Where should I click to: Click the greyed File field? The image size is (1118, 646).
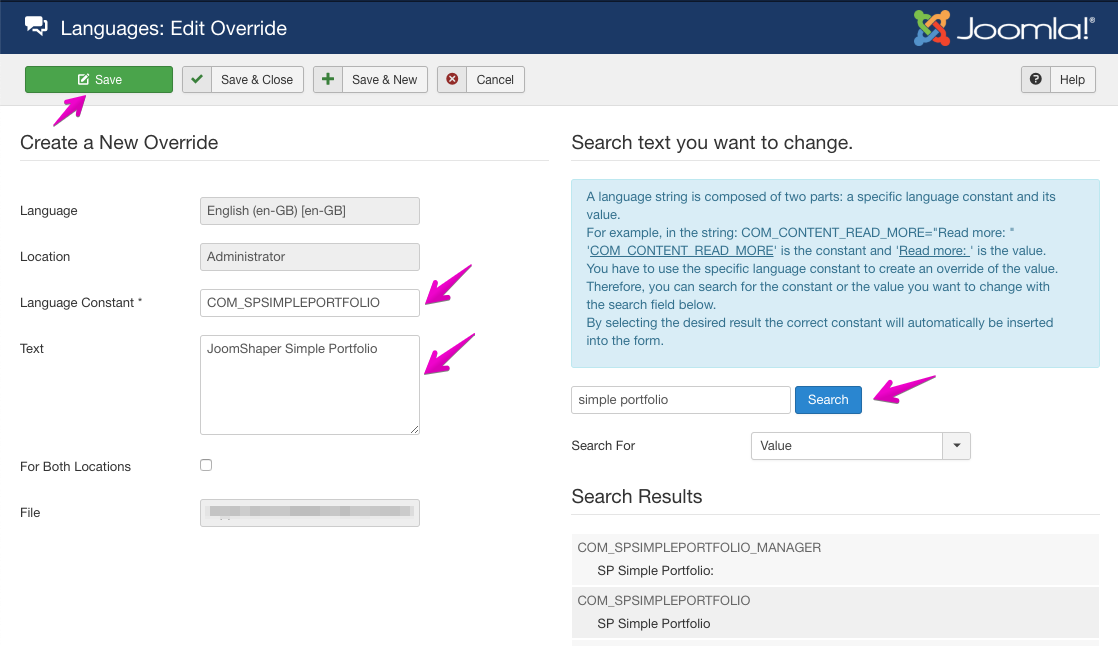[309, 512]
